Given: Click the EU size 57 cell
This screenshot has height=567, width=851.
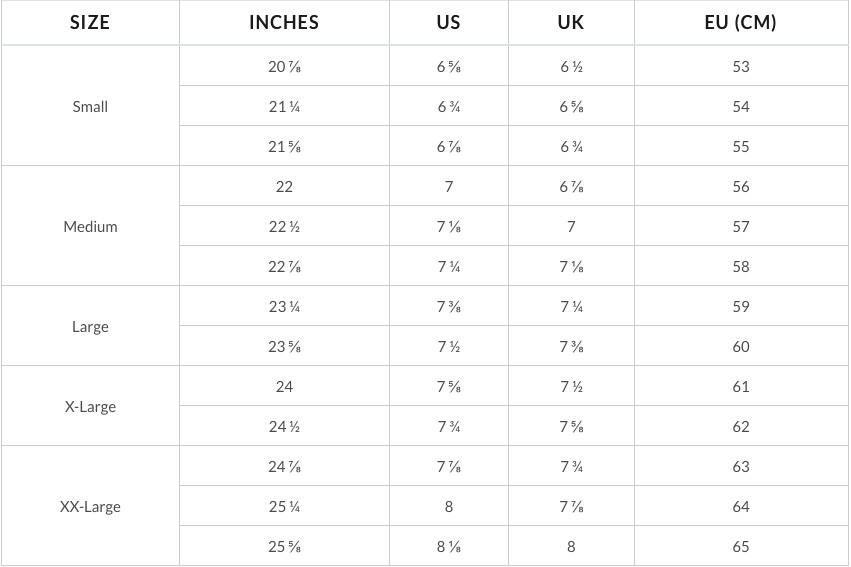Looking at the screenshot, I should click(740, 226).
